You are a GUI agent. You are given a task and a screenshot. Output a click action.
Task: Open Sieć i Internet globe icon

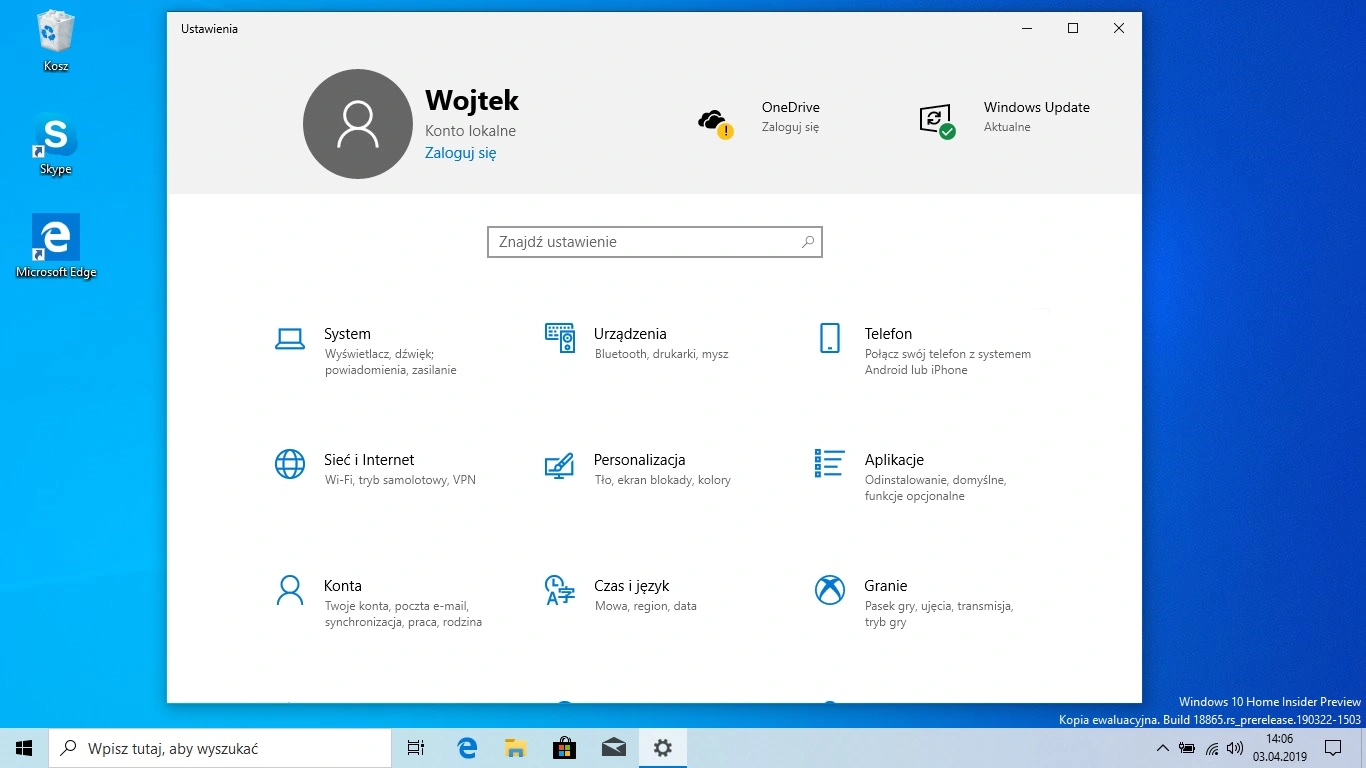click(x=290, y=464)
